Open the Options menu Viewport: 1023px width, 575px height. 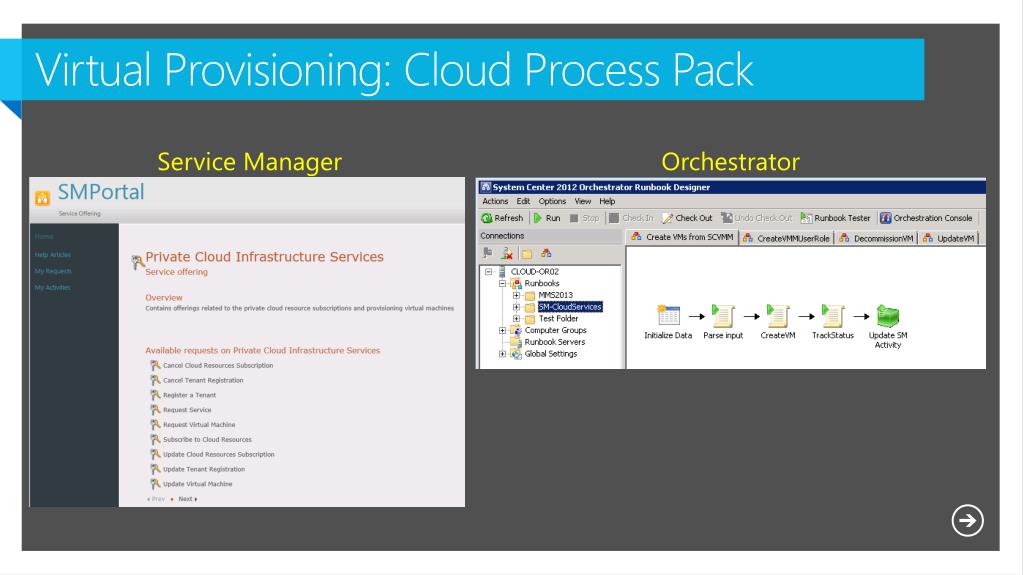click(x=552, y=201)
